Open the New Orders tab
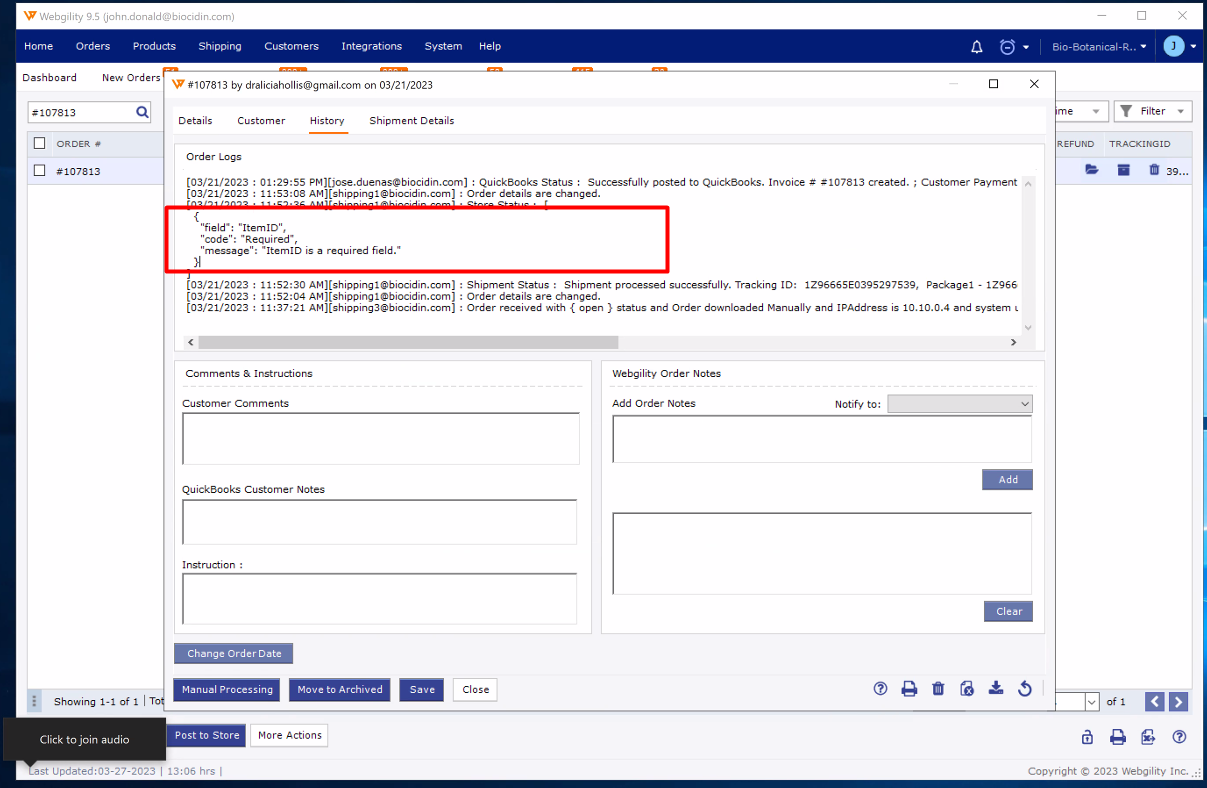This screenshot has height=788, width=1207. coord(131,78)
